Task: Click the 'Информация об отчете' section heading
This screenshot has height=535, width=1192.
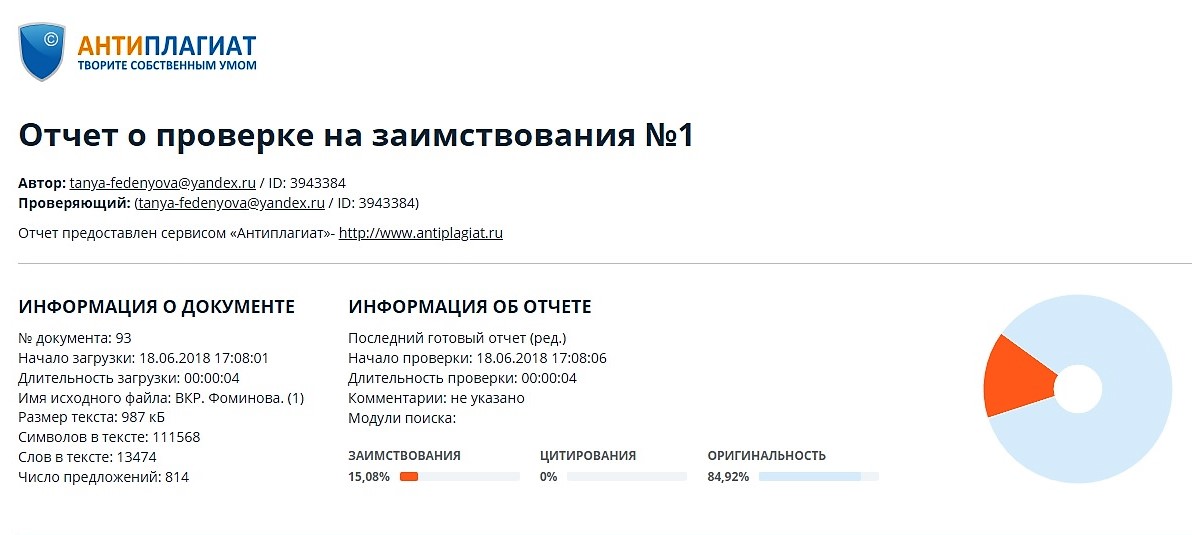Action: tap(470, 307)
